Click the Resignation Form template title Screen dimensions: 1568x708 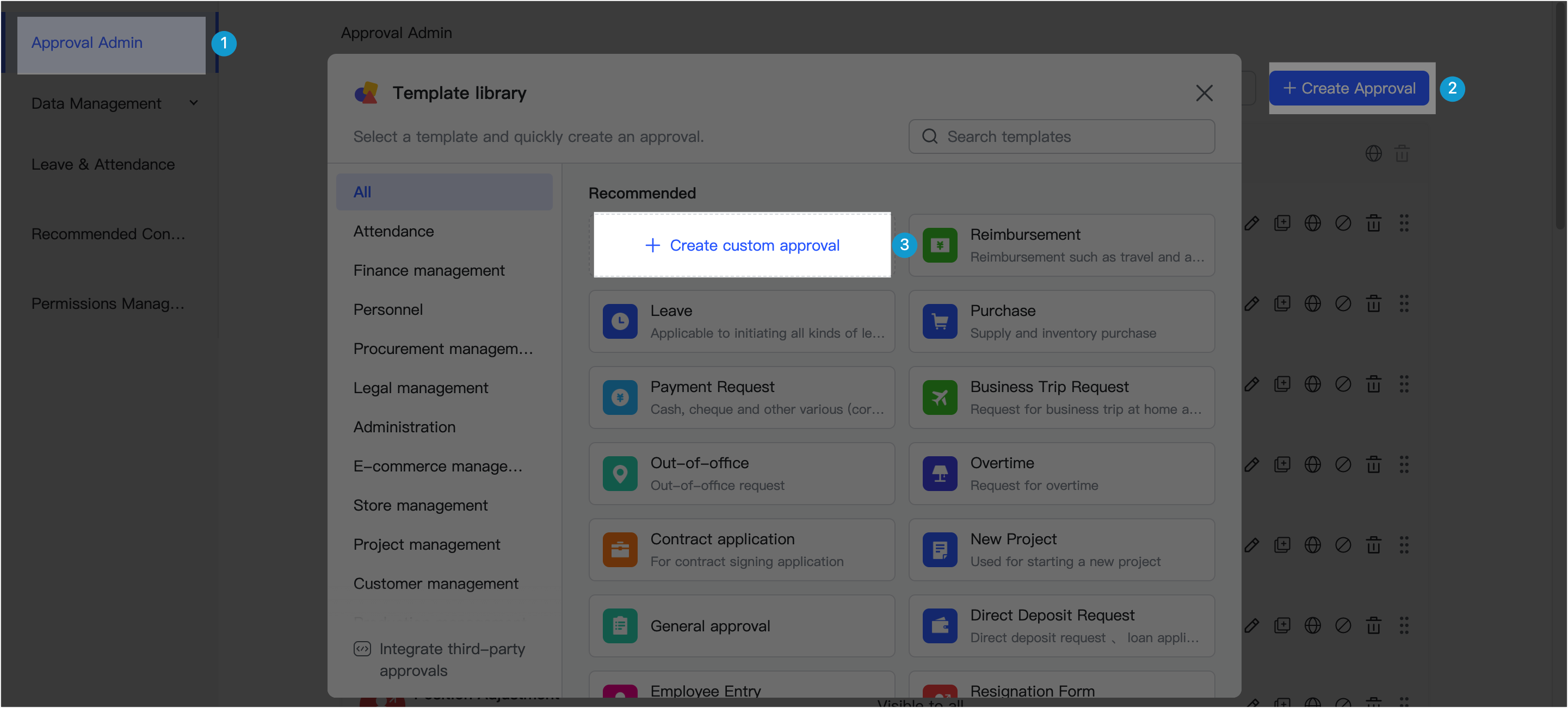coord(1032,691)
